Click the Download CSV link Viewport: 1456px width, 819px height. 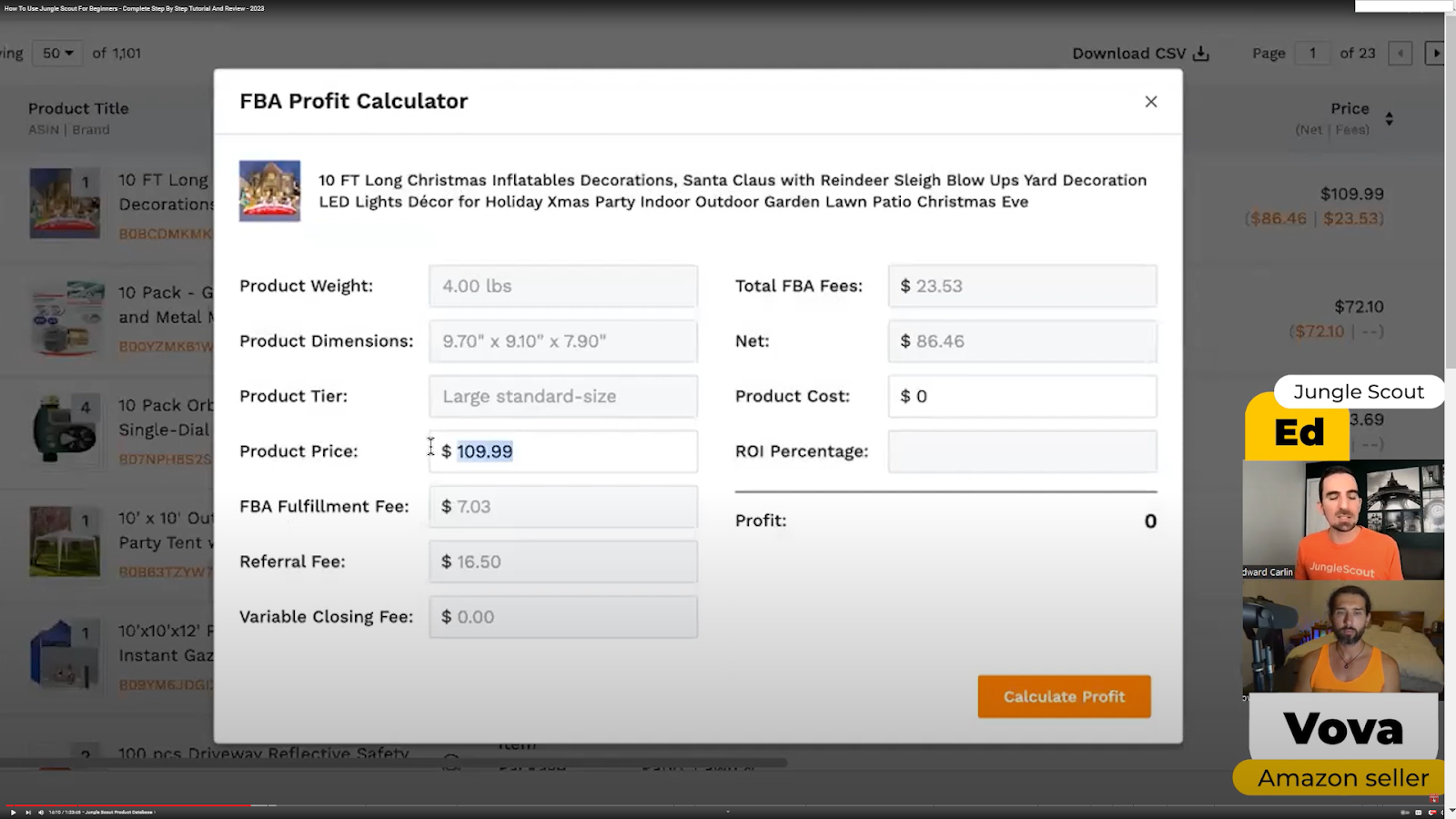(1140, 54)
